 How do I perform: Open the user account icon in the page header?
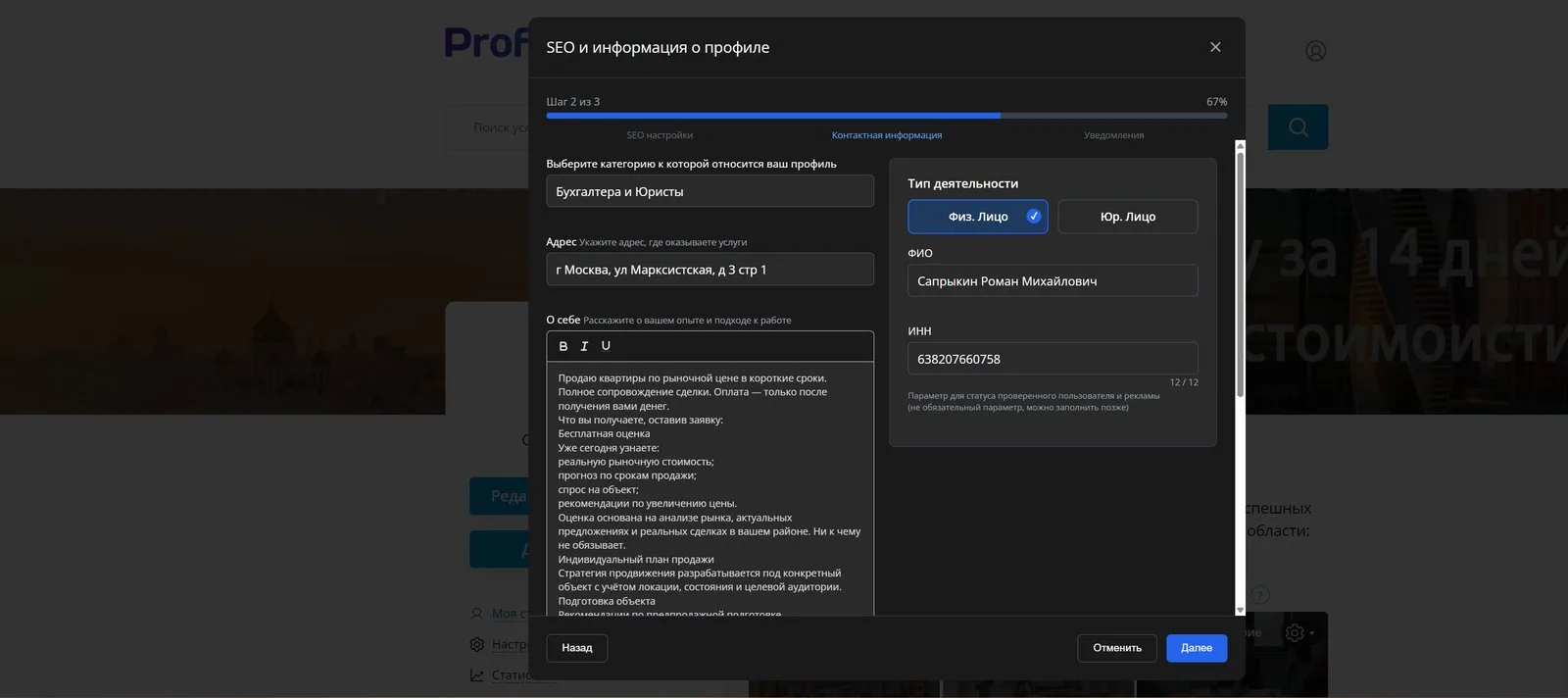click(1315, 50)
